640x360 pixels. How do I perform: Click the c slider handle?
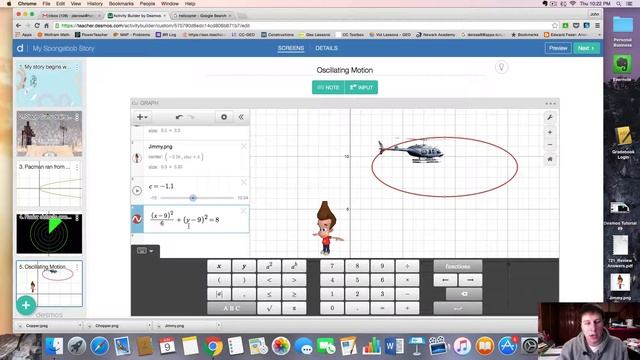point(193,198)
